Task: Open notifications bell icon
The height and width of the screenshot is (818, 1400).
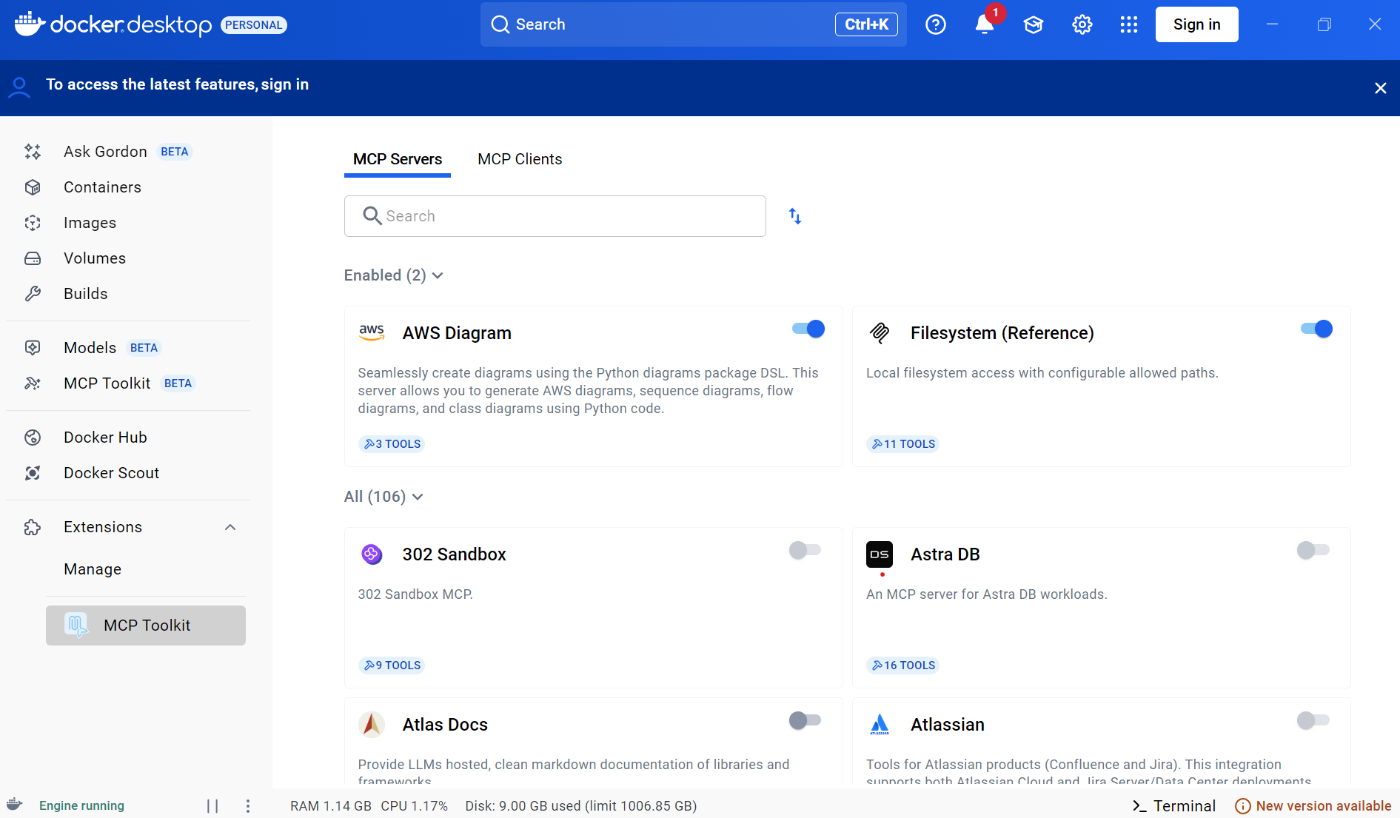Action: pyautogui.click(x=985, y=25)
